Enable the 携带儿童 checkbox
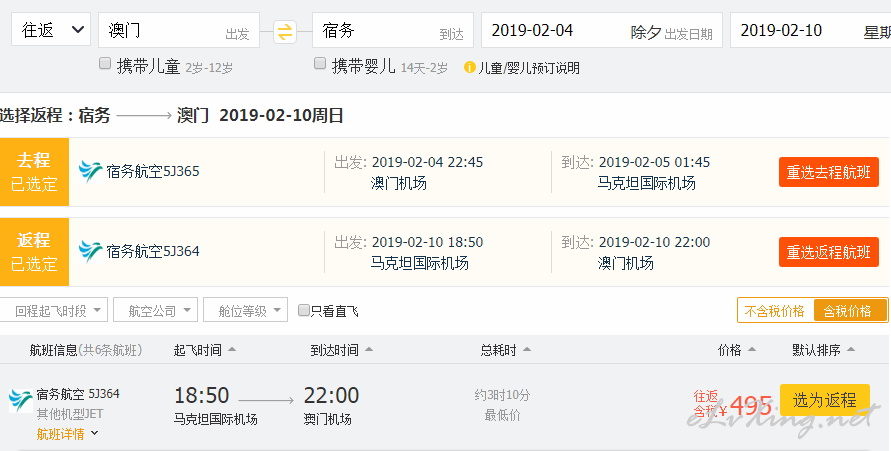 (105, 64)
